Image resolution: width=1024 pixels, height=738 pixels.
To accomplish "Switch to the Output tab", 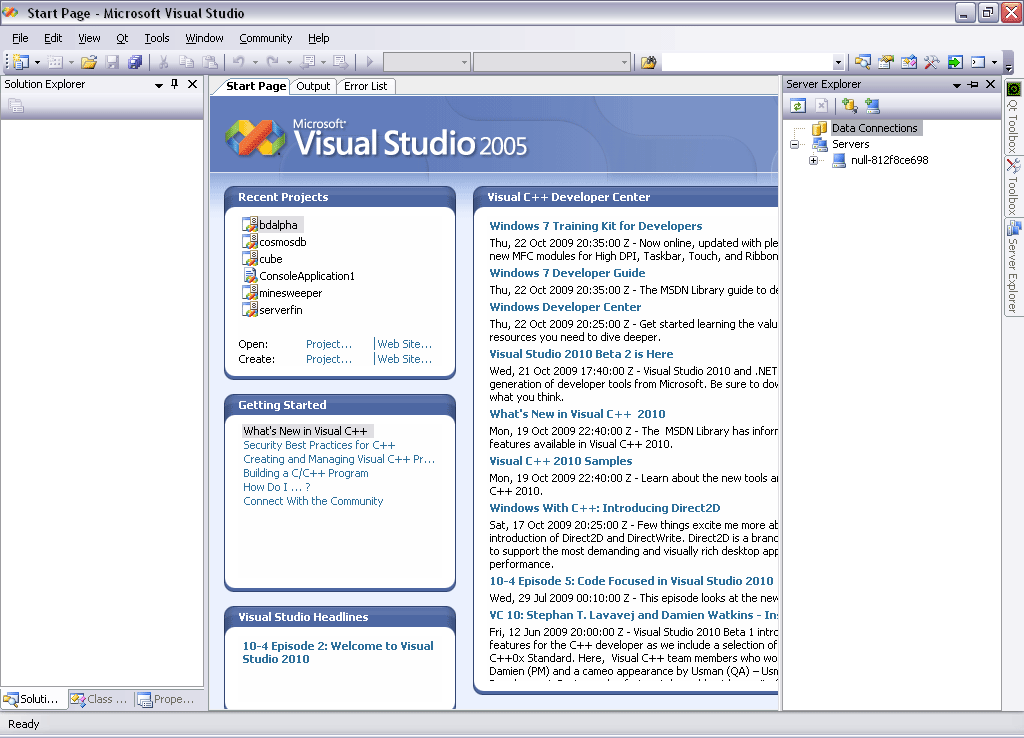I will [x=313, y=86].
